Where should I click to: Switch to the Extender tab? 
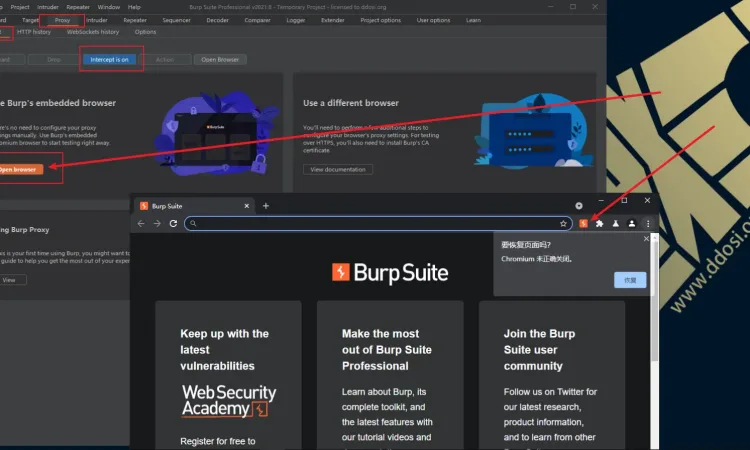[x=332, y=20]
